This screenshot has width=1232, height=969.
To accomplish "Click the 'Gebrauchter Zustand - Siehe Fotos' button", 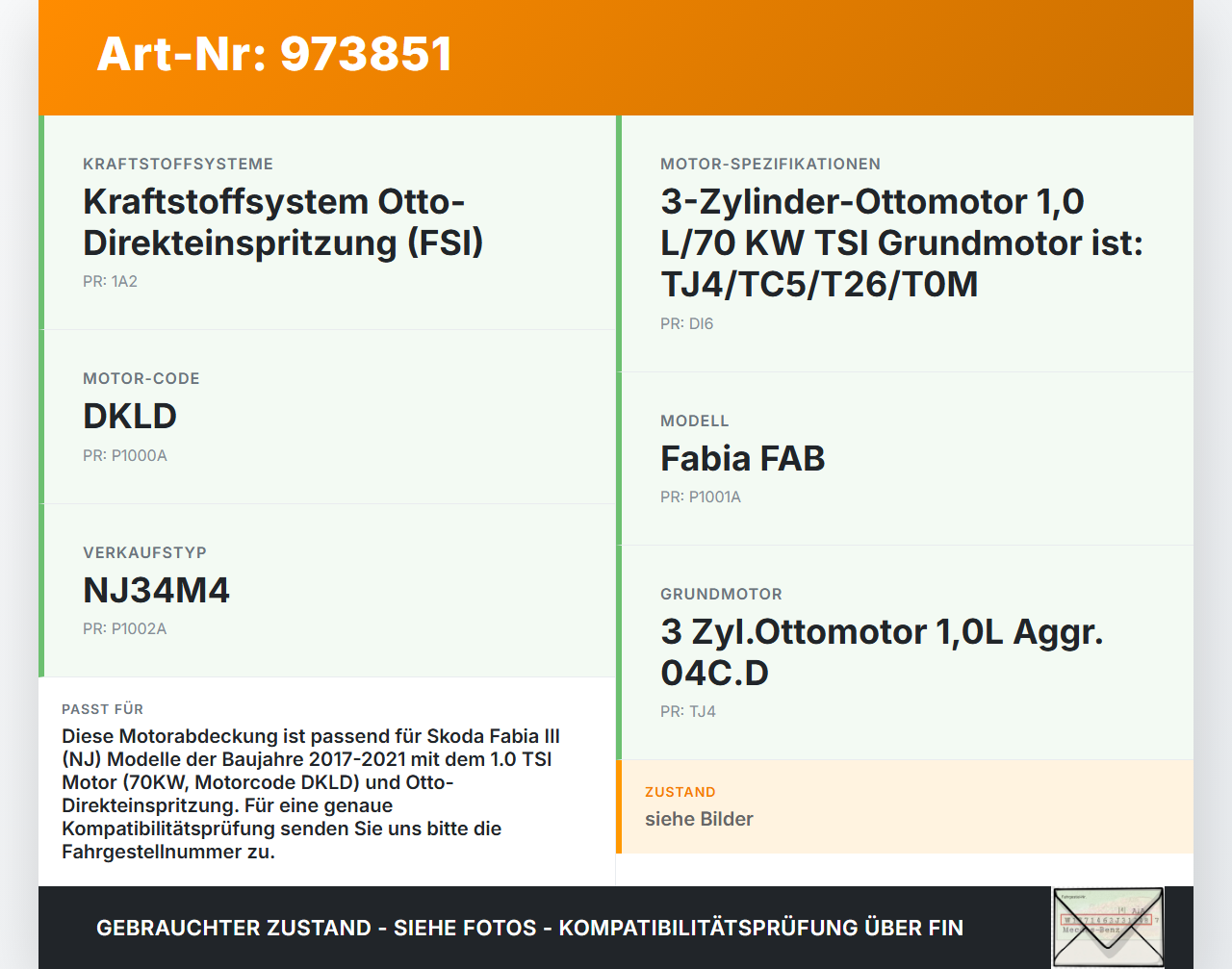I will pos(316,928).
